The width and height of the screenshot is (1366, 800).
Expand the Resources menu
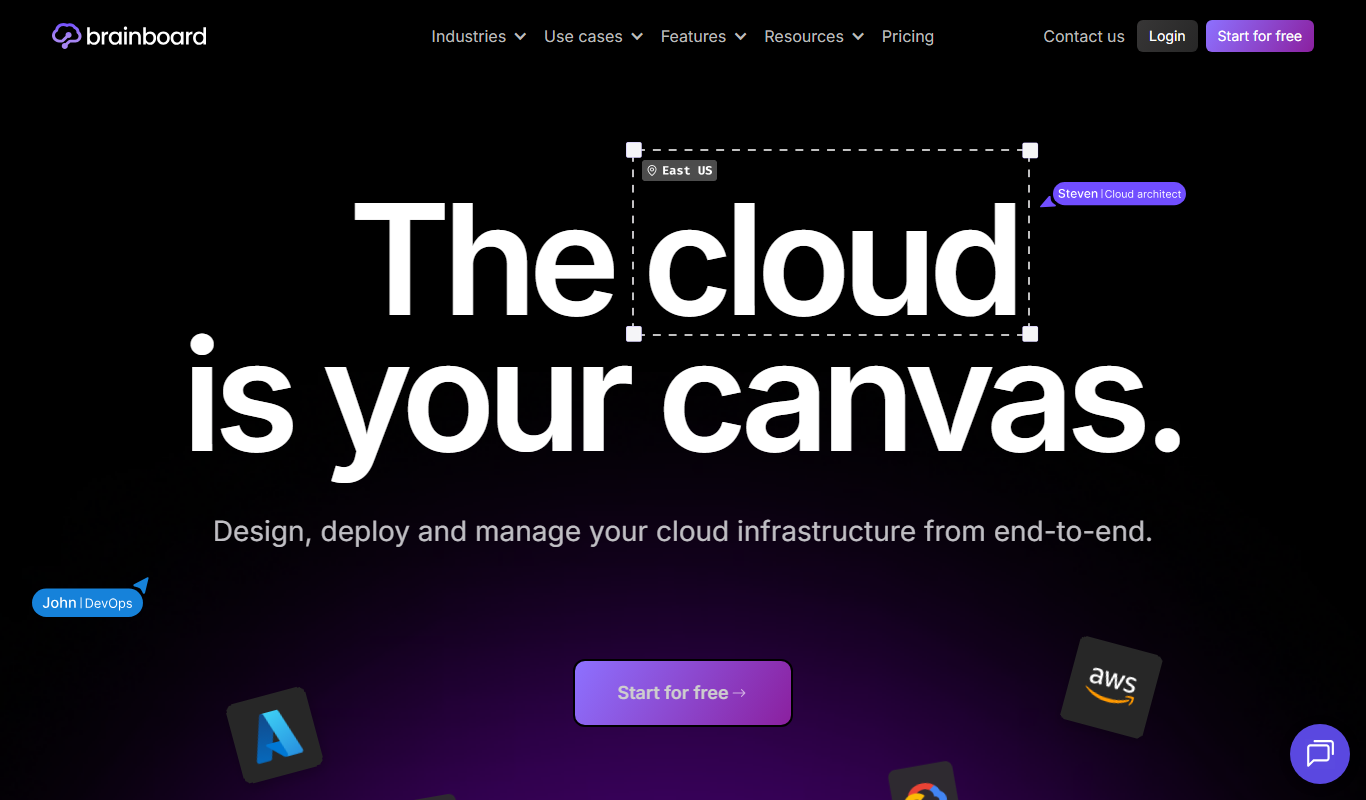click(814, 36)
